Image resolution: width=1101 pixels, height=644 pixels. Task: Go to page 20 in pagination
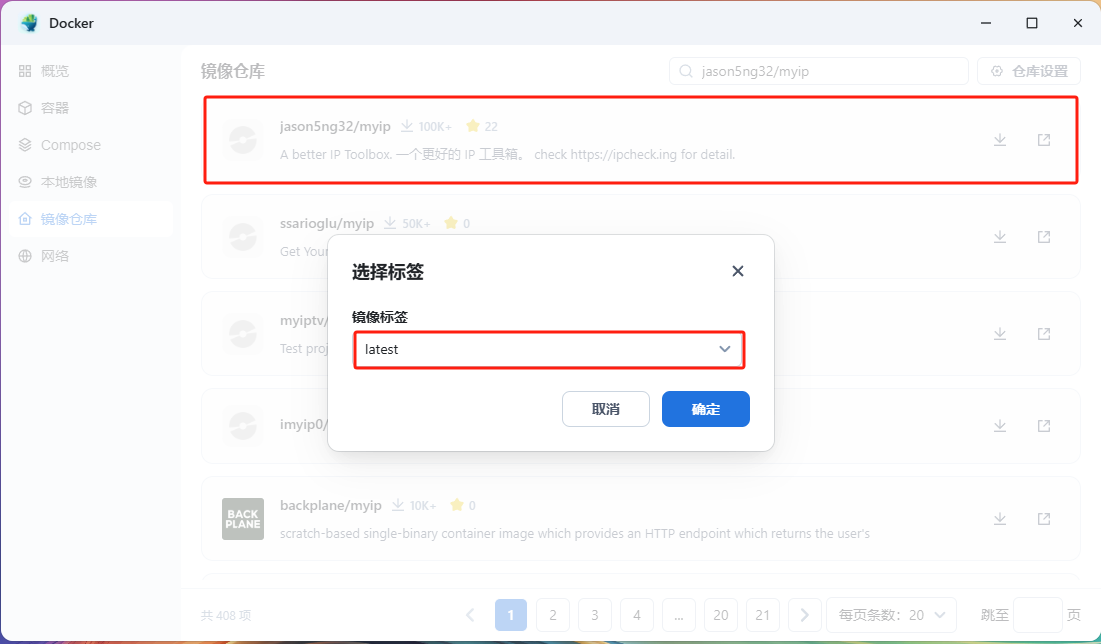tap(720, 615)
